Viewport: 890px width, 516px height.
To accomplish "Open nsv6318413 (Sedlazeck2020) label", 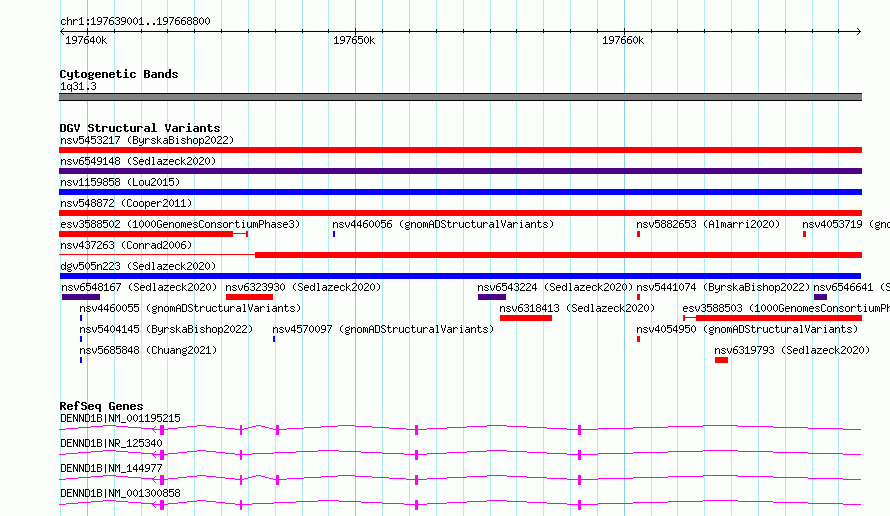I will (x=577, y=308).
